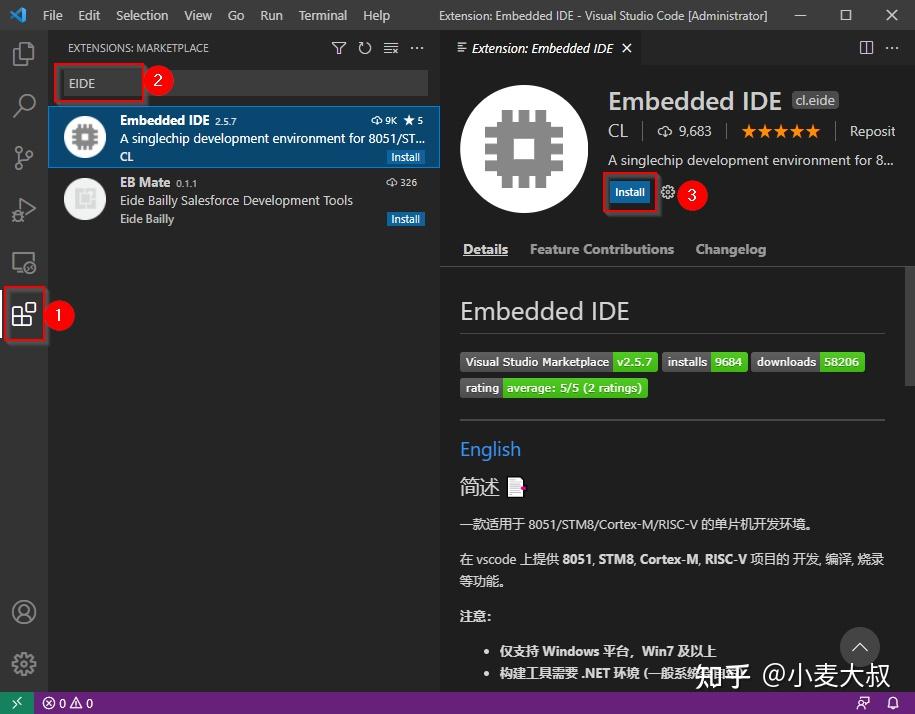Select the Remote Explorer icon
The image size is (915, 714).
point(23,261)
